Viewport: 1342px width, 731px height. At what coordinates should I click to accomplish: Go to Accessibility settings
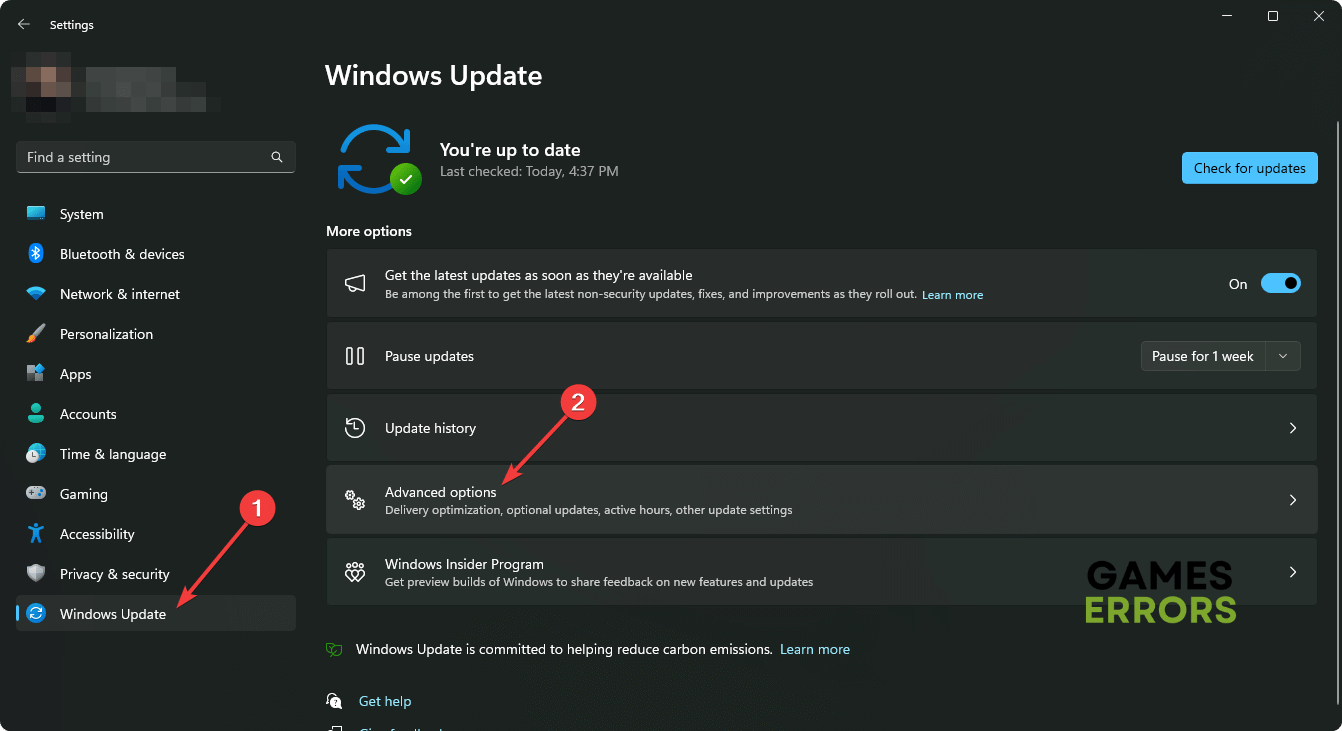(156, 534)
